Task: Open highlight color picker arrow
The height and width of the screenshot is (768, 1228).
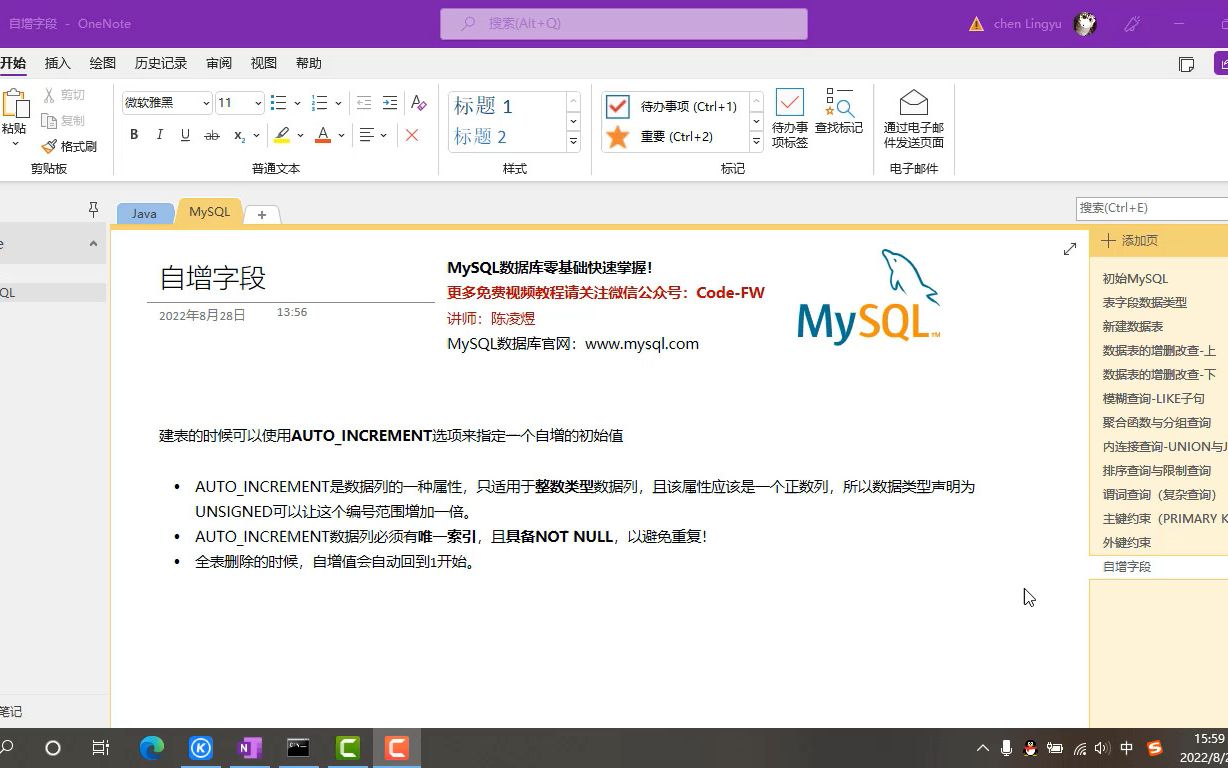Action: pos(300,135)
